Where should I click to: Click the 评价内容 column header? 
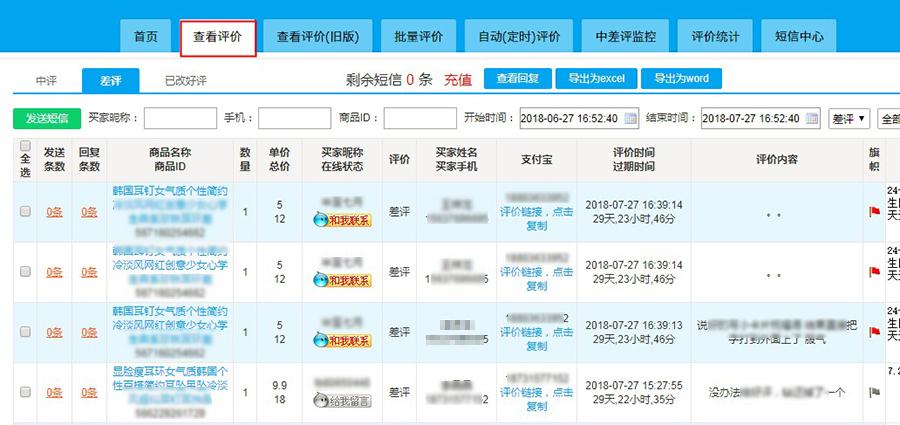pyautogui.click(x=777, y=160)
